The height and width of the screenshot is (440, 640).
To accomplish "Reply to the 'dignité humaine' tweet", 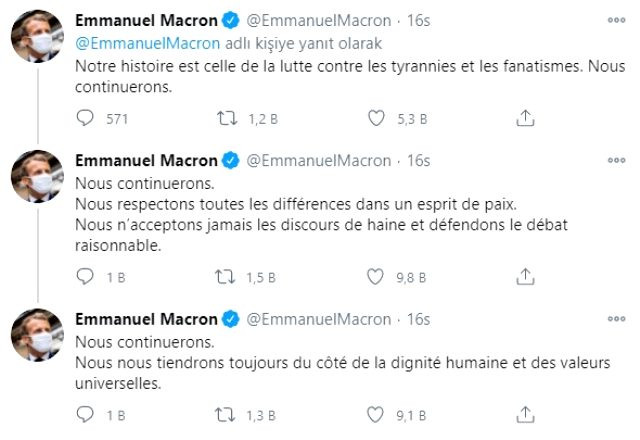I will (x=86, y=414).
